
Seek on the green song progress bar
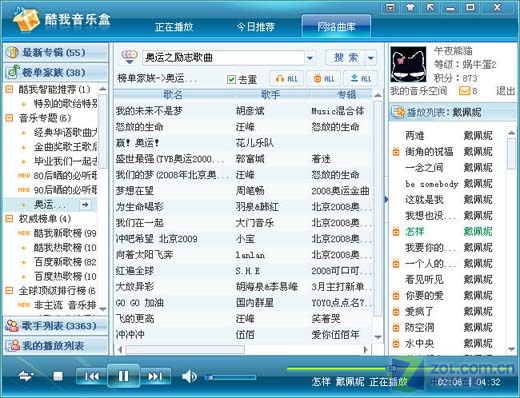[341, 369]
